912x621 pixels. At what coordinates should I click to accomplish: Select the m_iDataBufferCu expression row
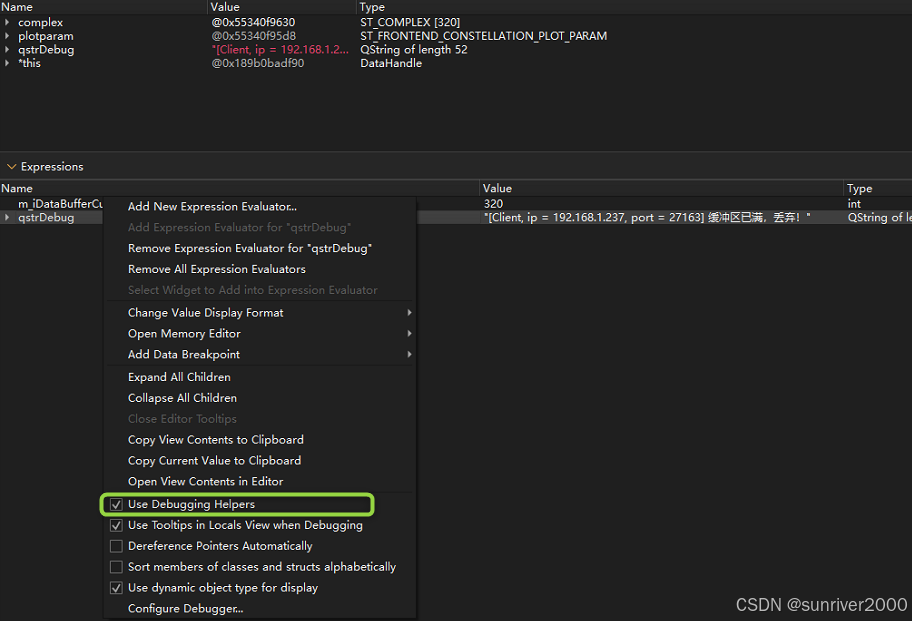coord(60,204)
